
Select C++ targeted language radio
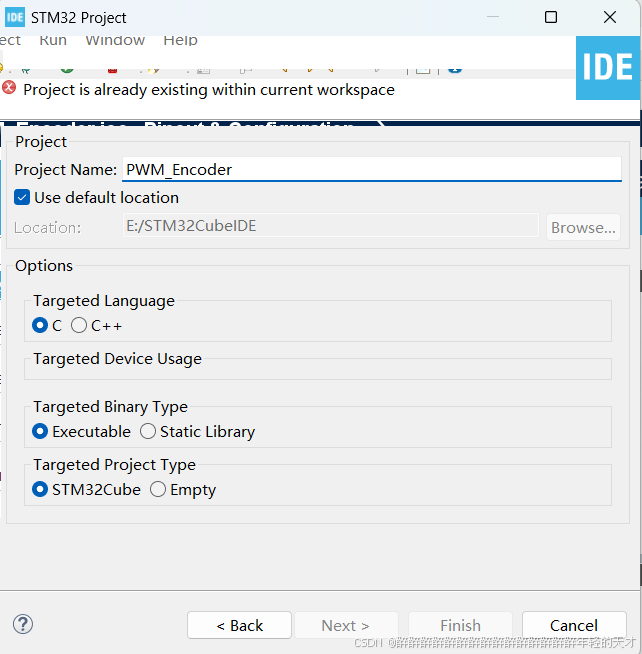79,325
